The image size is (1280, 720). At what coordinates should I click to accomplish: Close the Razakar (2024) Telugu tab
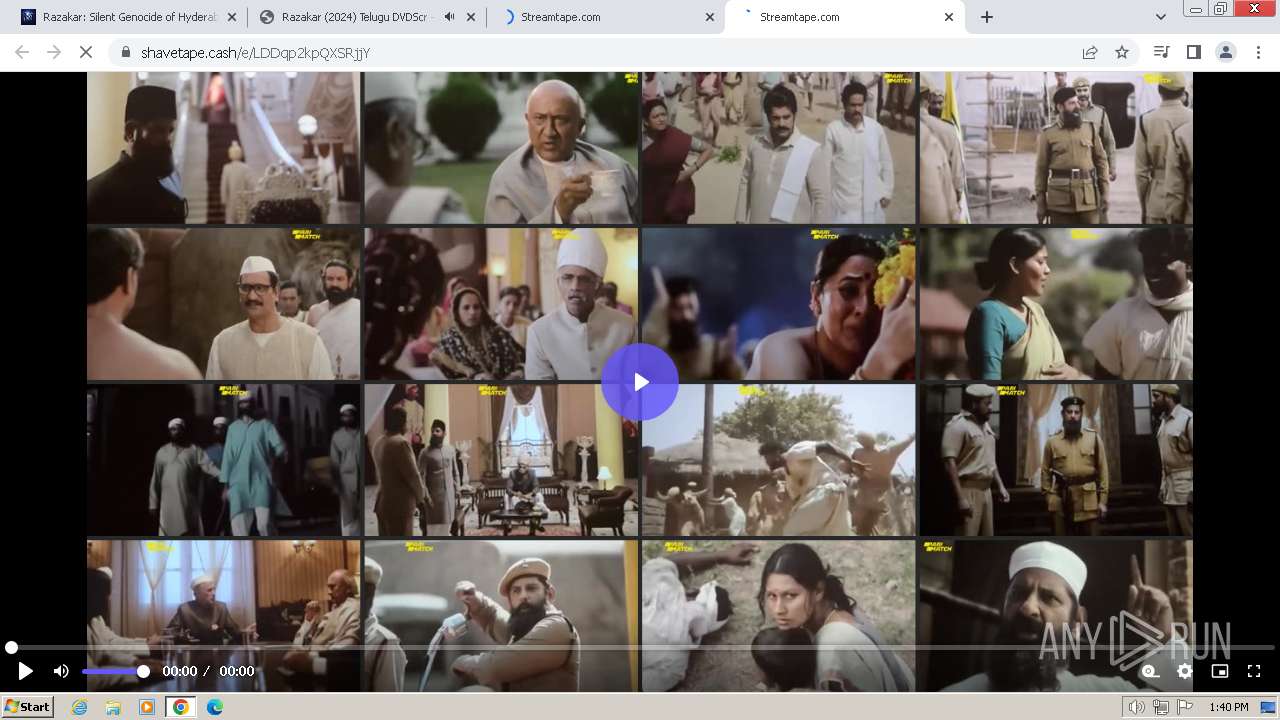coord(472,17)
